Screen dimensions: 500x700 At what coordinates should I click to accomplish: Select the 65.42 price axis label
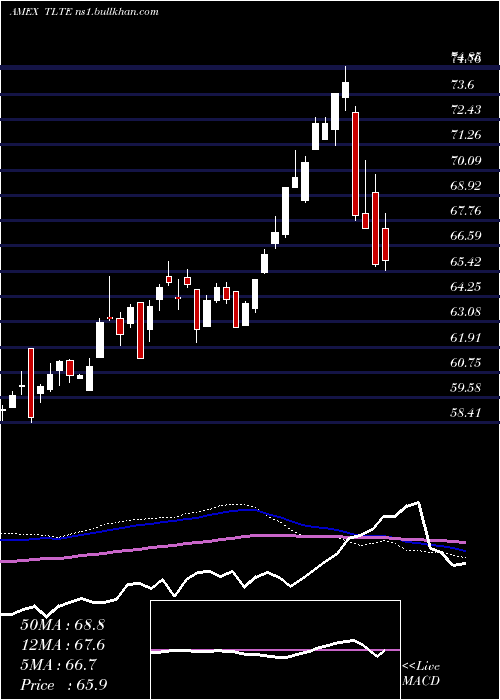coord(466,261)
